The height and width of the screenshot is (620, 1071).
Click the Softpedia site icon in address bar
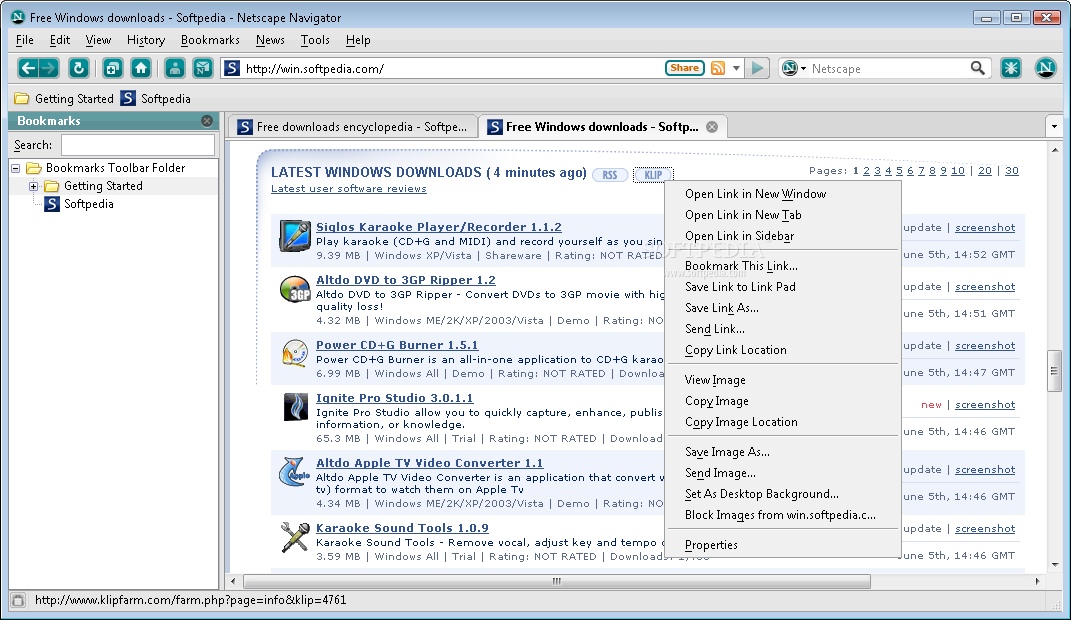[232, 68]
